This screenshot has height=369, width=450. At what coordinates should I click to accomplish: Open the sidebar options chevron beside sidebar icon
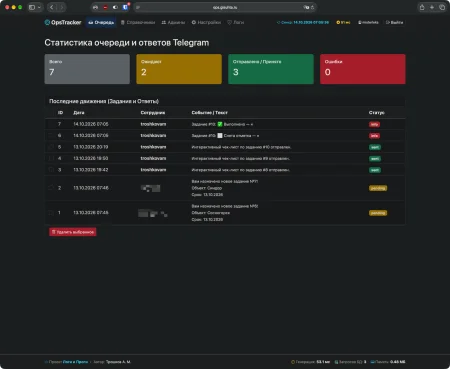point(39,7)
